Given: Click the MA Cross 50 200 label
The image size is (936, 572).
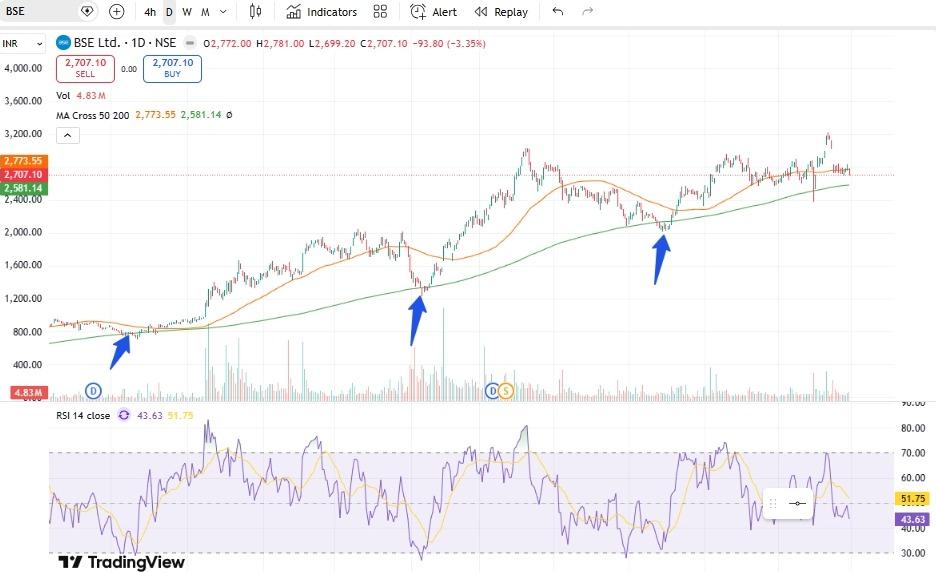Looking at the screenshot, I should [93, 115].
